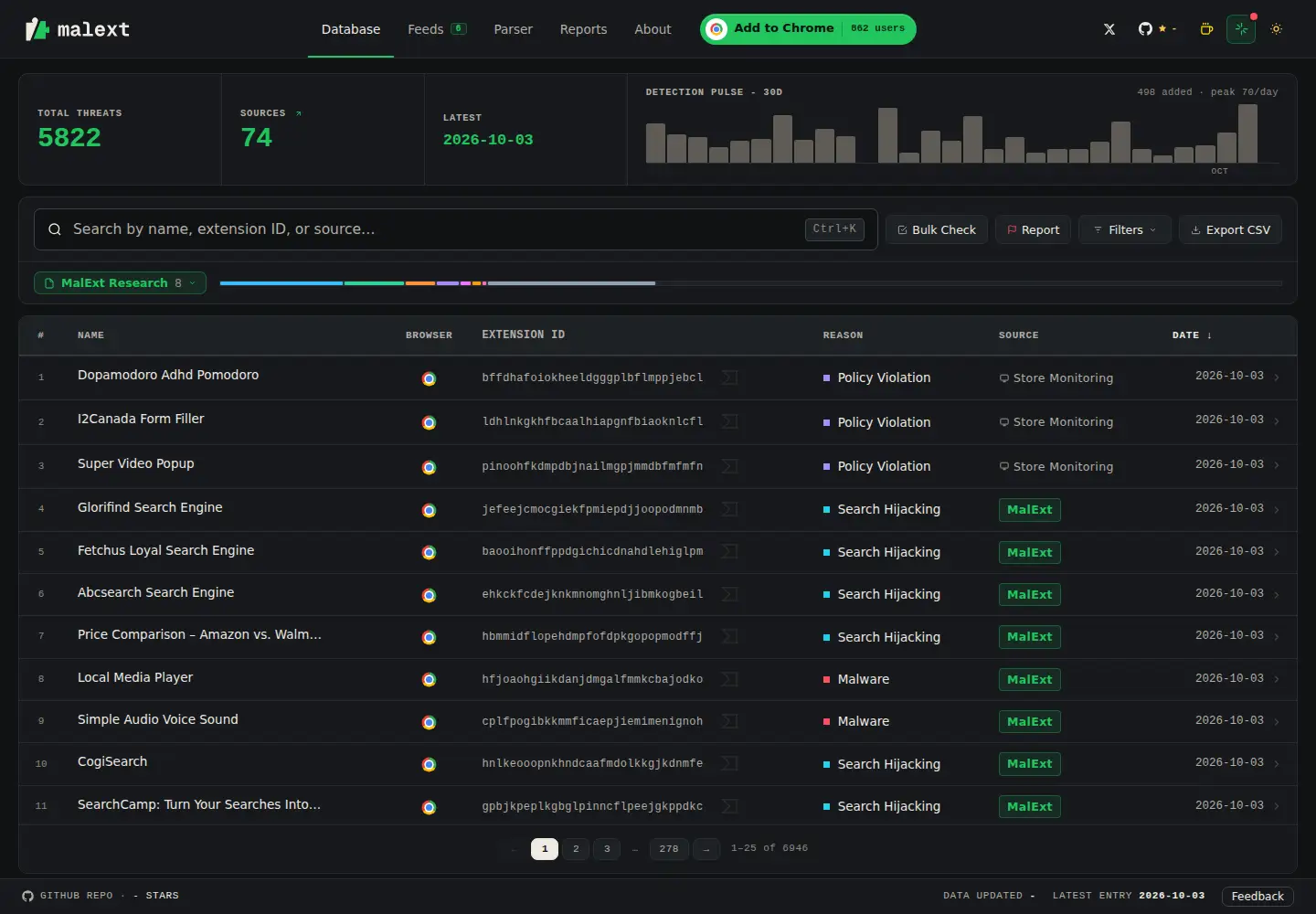This screenshot has height=914, width=1316.
Task: Open the X (Twitter) profile icon
Action: (1109, 29)
